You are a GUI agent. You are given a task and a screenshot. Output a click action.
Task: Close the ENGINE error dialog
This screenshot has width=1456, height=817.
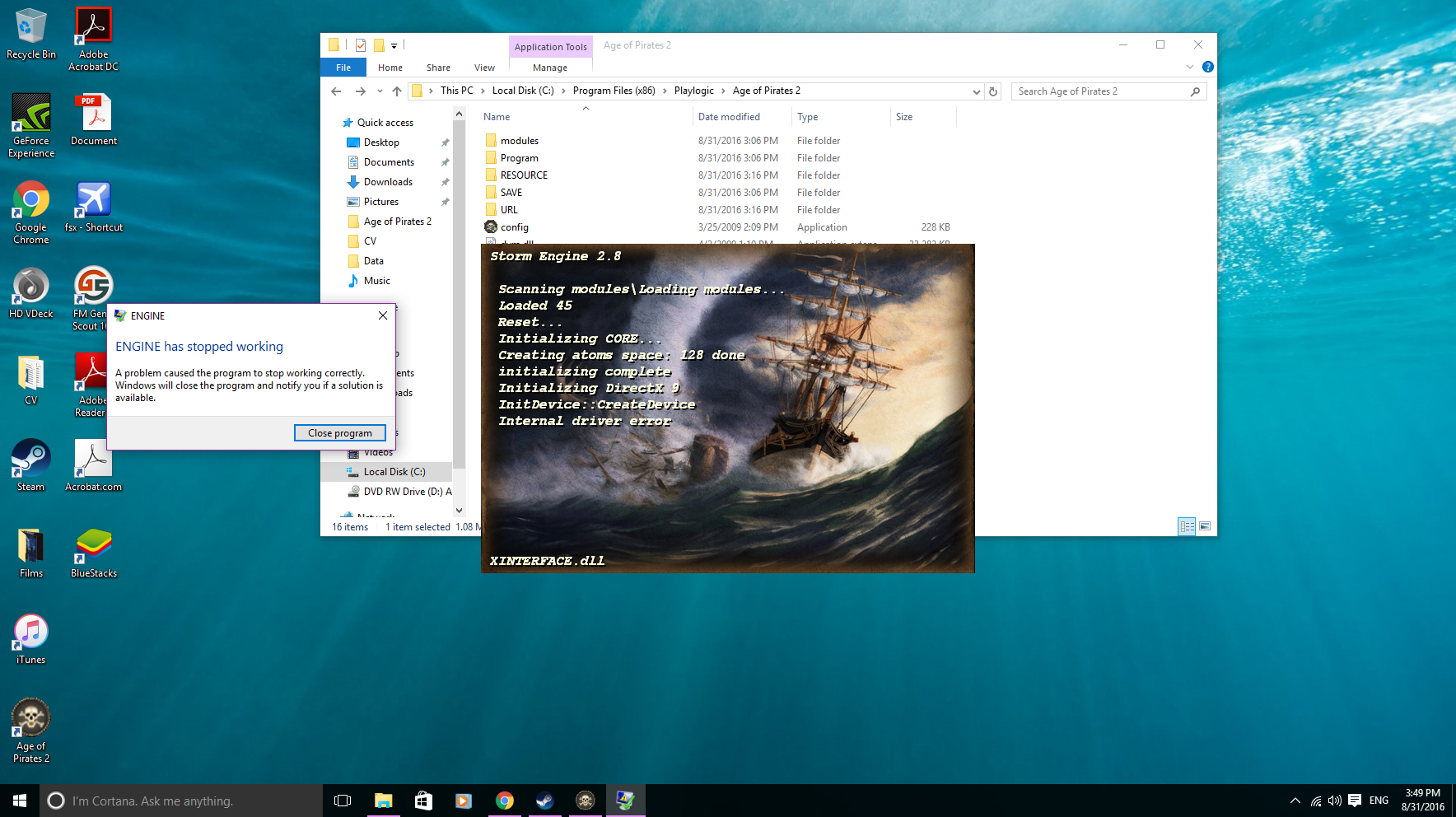[383, 315]
